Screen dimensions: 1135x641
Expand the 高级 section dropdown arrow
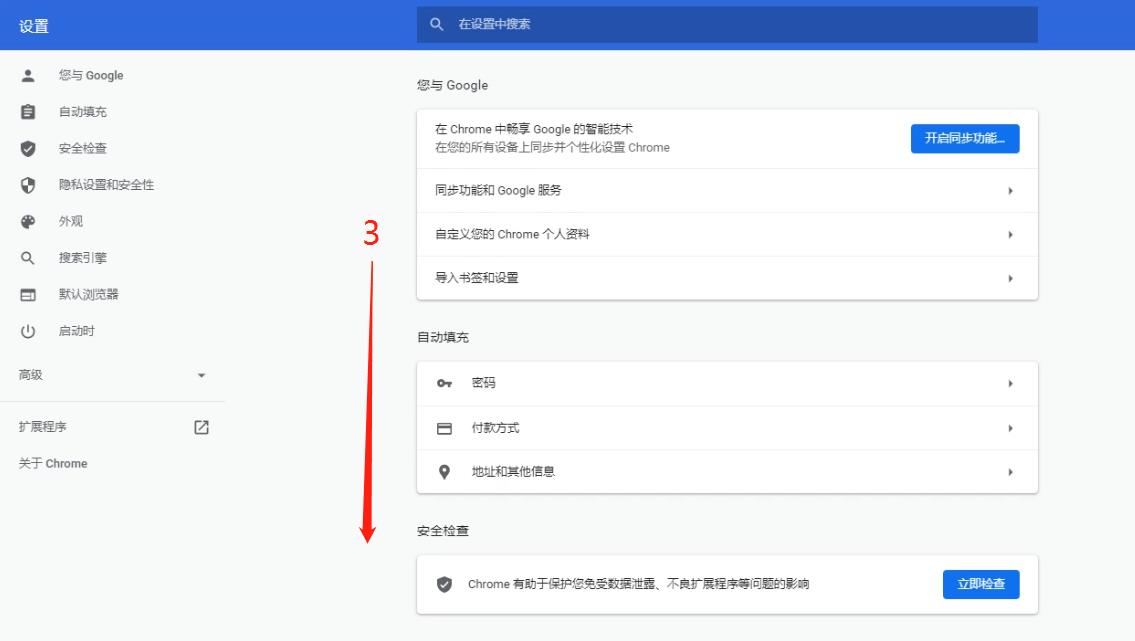pyautogui.click(x=201, y=376)
